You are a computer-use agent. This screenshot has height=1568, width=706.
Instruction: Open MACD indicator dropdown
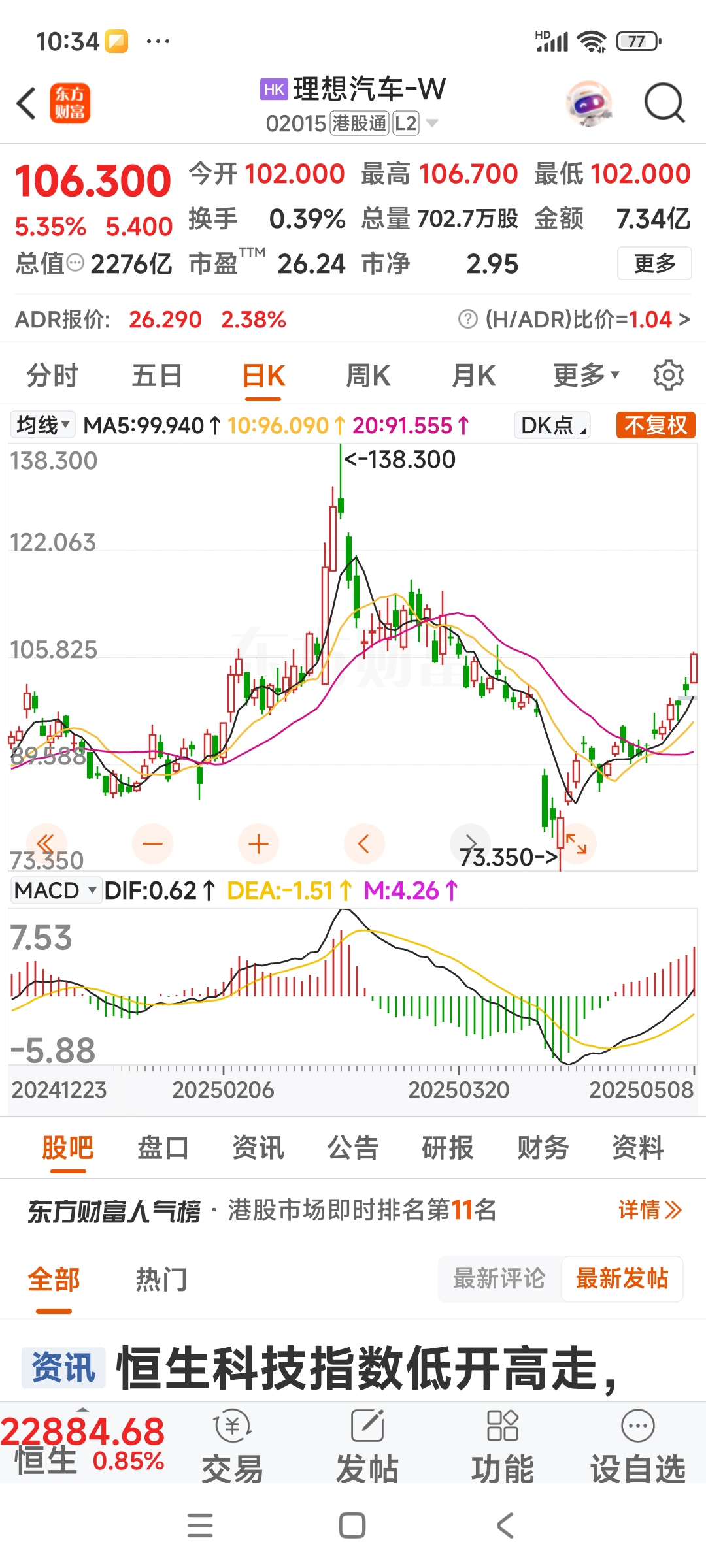click(56, 890)
